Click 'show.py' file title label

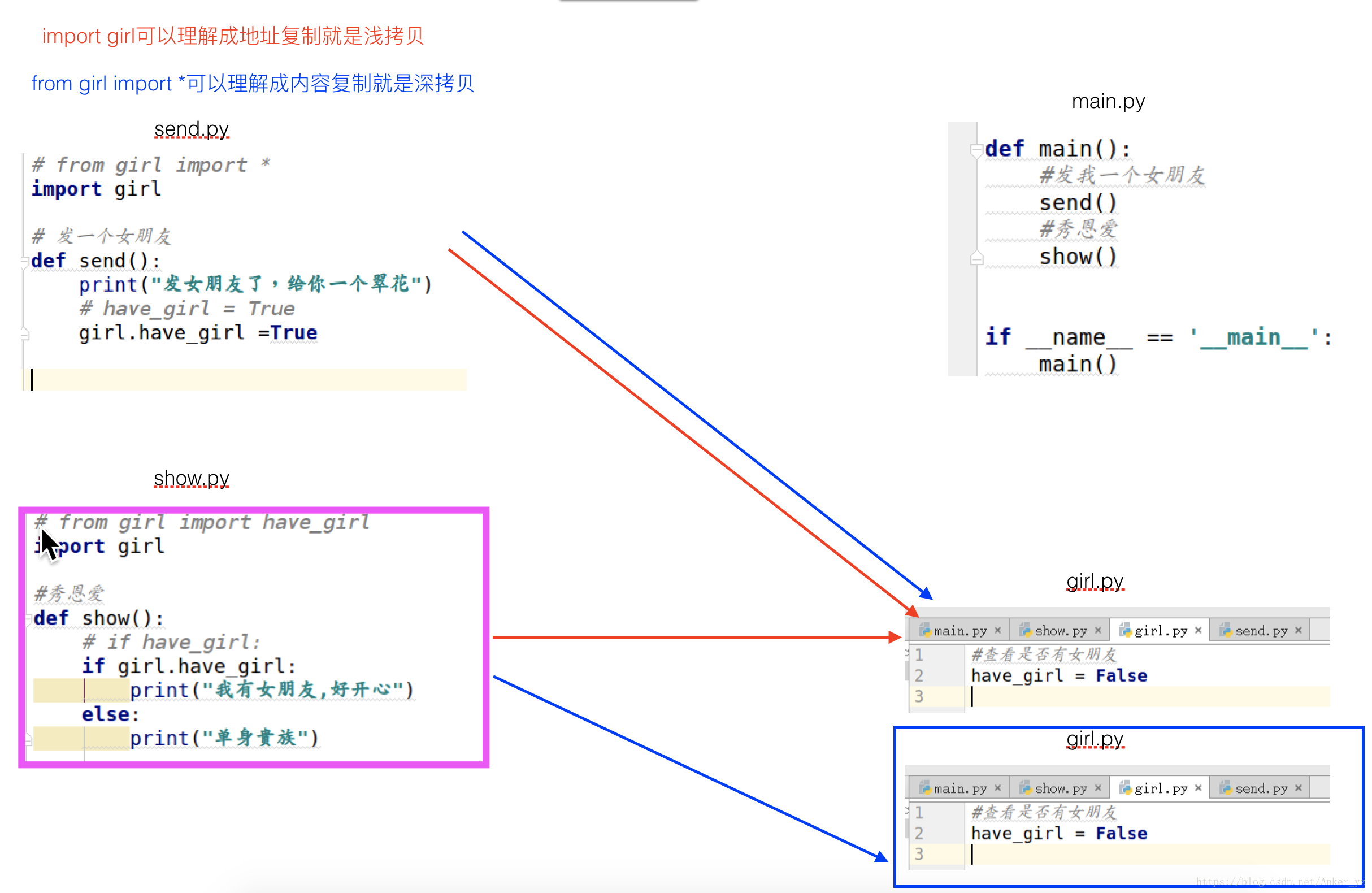click(x=192, y=478)
